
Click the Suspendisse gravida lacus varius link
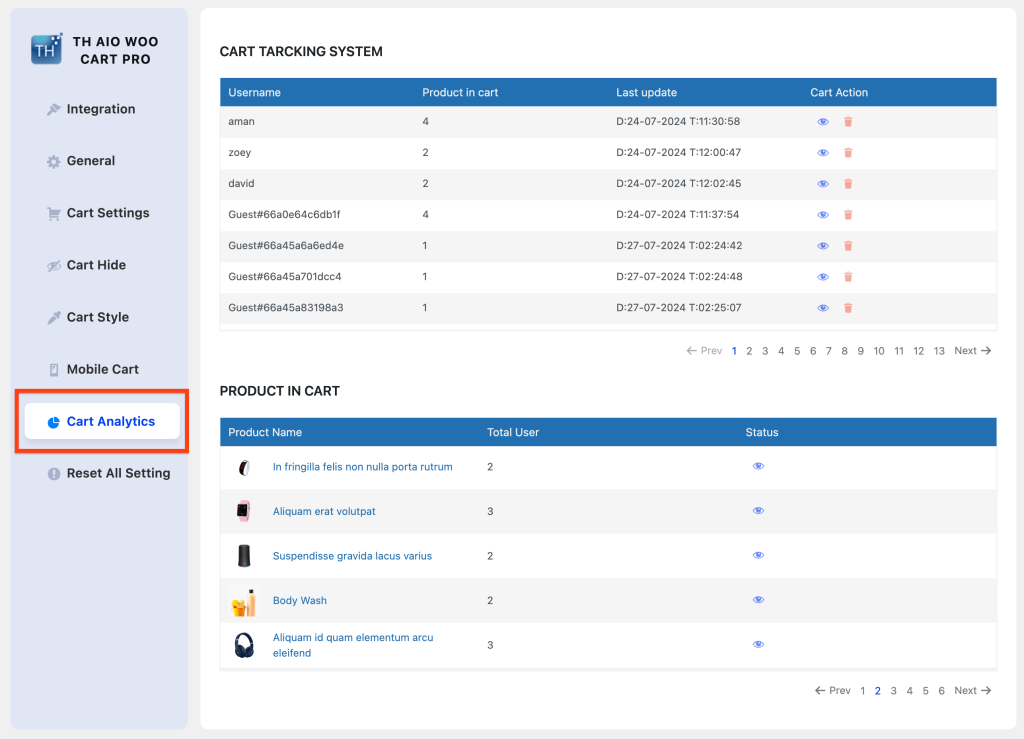(352, 555)
